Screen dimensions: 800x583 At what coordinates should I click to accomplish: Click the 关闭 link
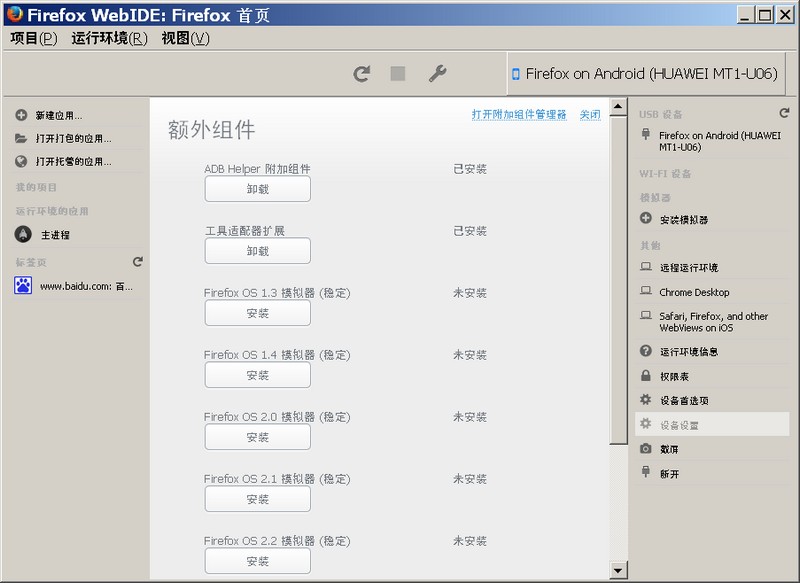590,114
